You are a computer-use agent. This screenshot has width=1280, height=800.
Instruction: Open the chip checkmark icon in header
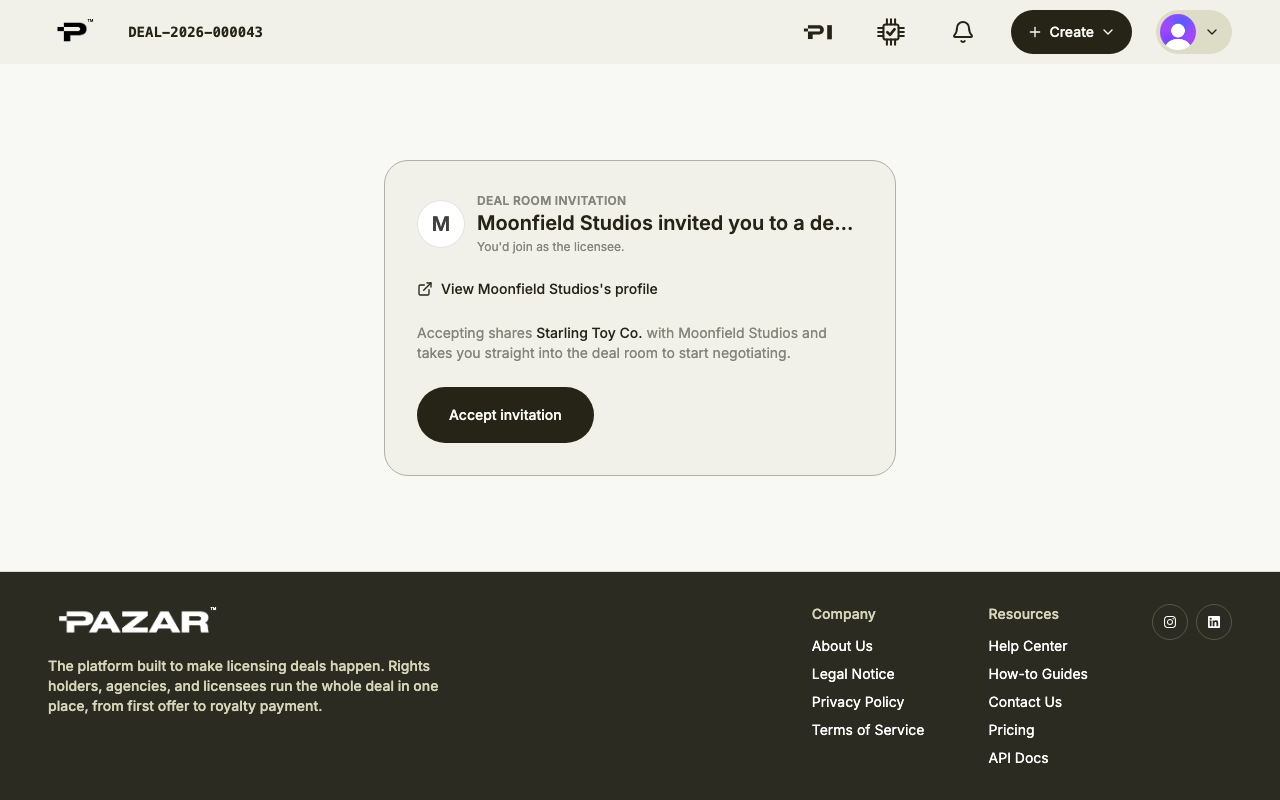(x=890, y=32)
